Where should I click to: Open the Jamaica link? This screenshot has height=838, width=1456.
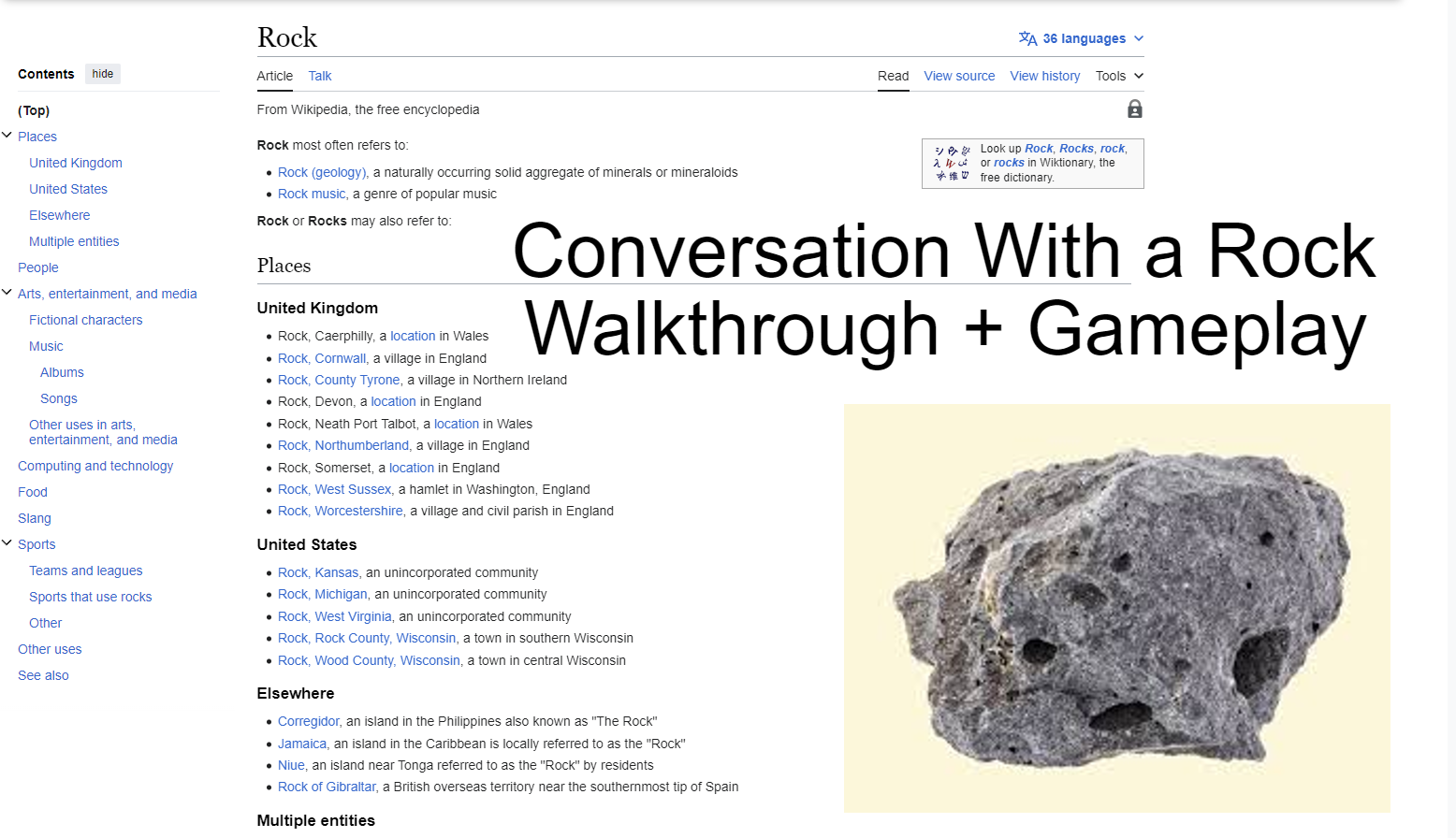click(x=302, y=744)
